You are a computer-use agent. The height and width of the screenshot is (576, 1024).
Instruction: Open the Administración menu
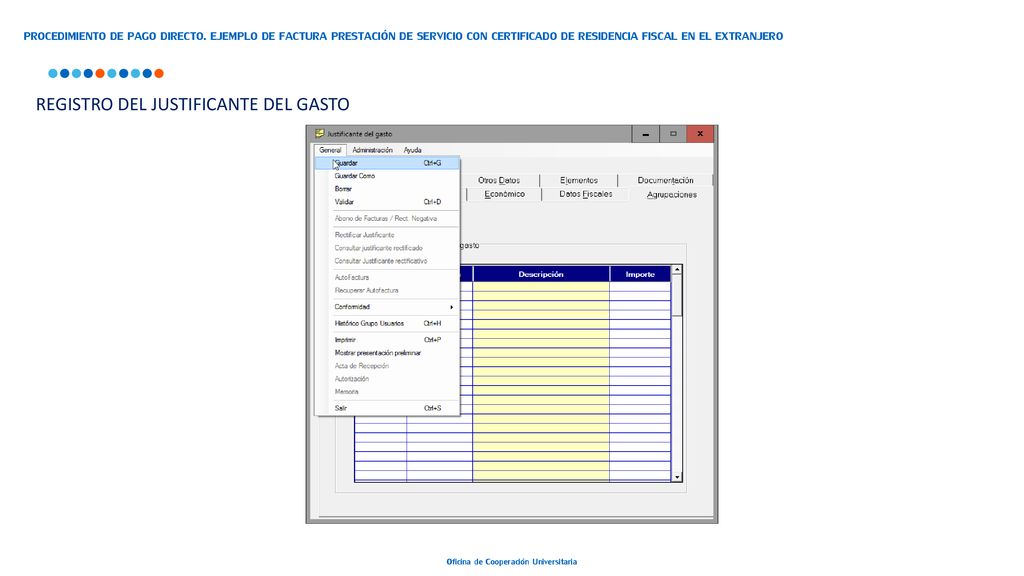(x=372, y=150)
